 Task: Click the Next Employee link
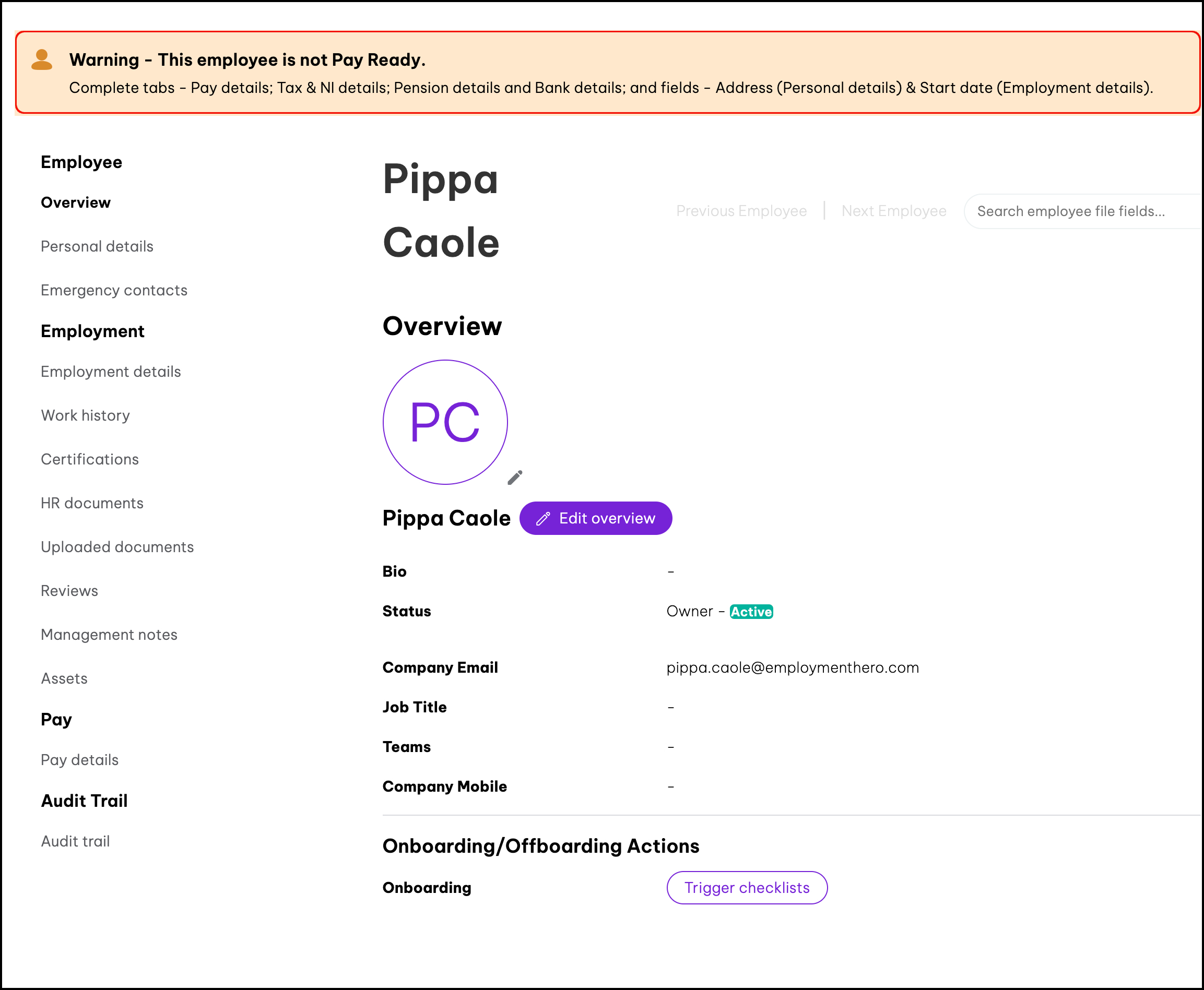point(893,211)
